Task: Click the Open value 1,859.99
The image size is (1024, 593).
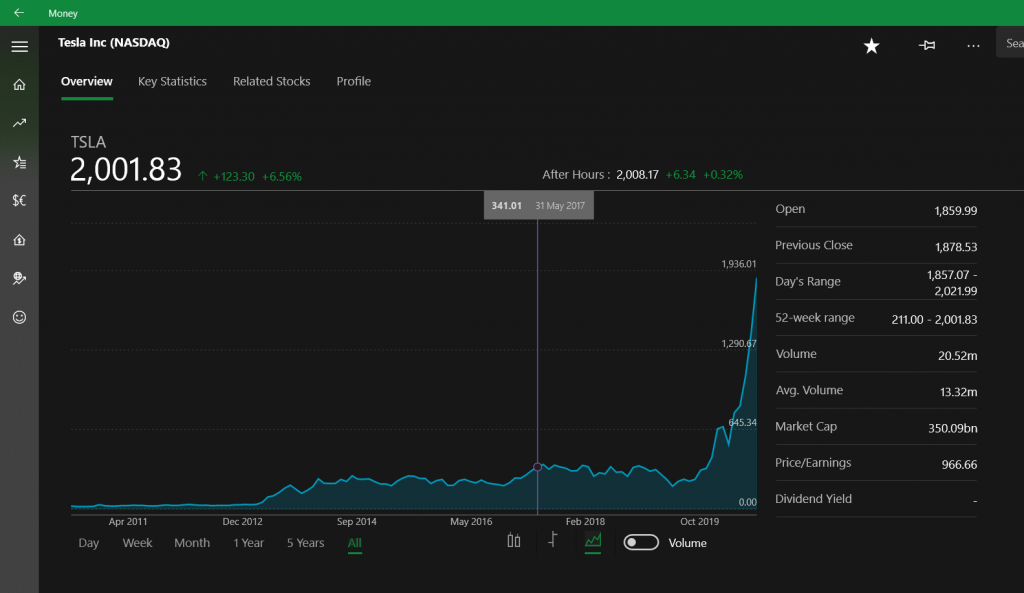Action: (x=955, y=211)
